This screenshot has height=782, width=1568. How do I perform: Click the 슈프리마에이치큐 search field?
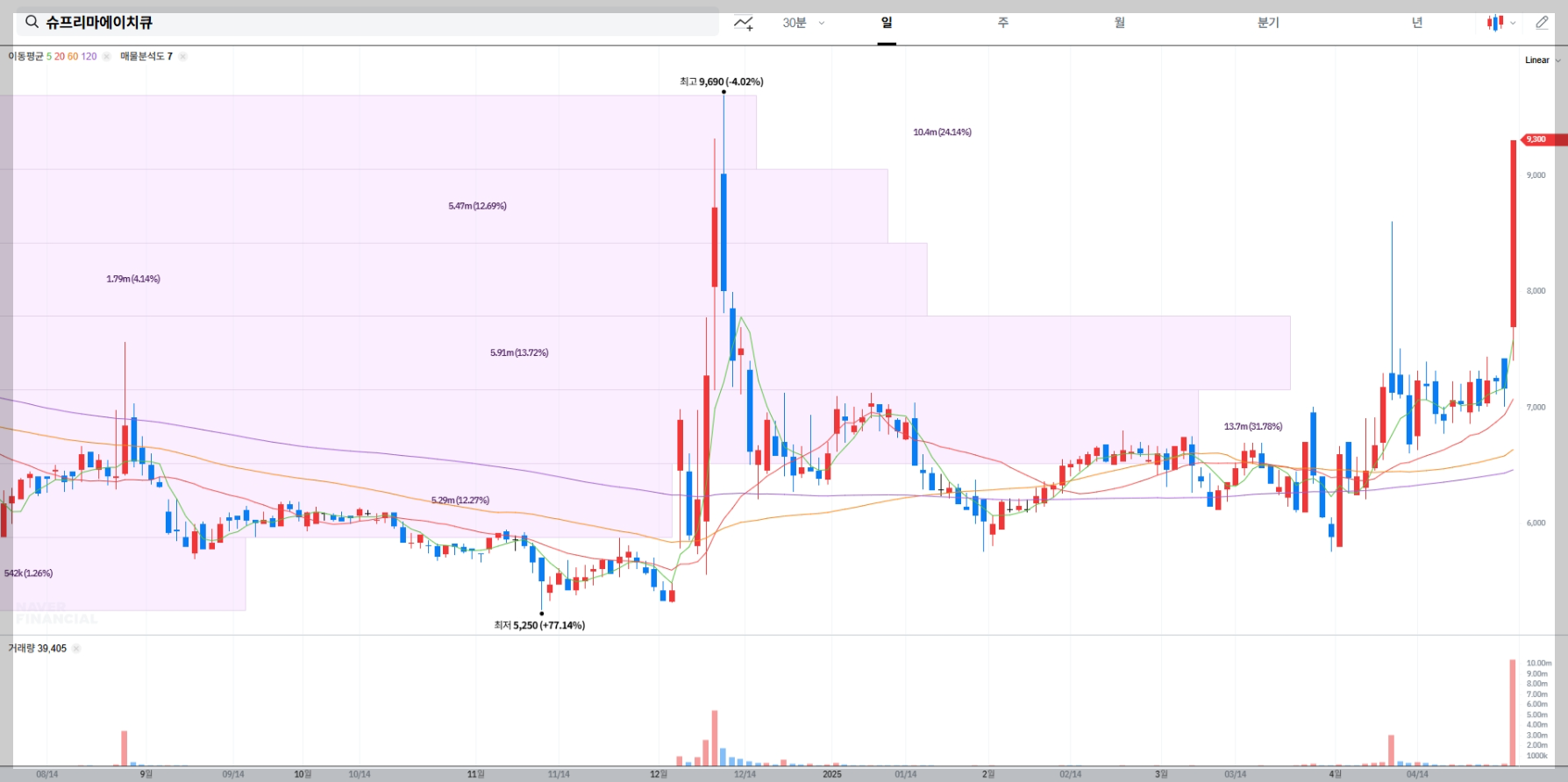[367, 23]
